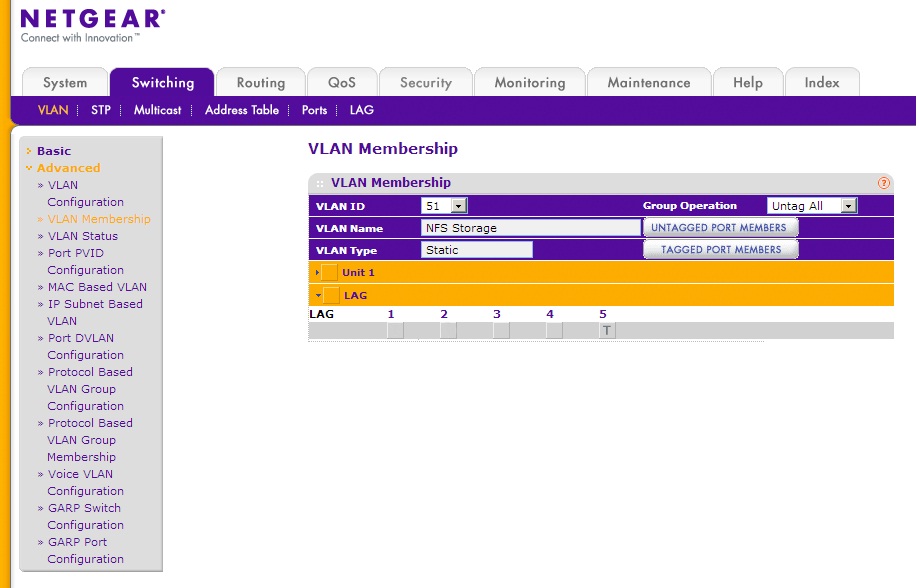Screen dimensions: 919x588
Task: Toggle membership checkbox for LAG port 1
Action: coord(393,328)
